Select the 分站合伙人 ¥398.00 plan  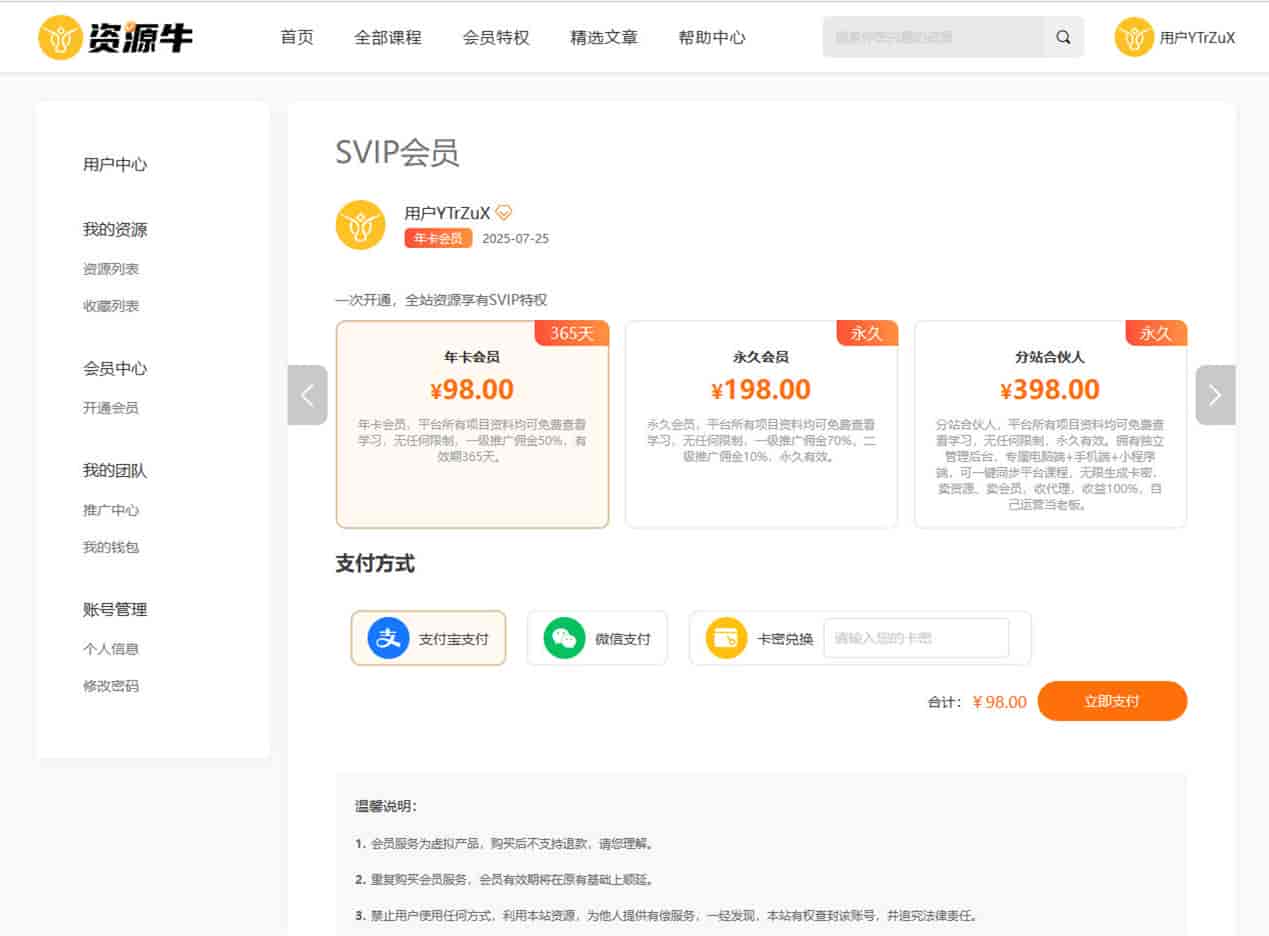(1050, 424)
